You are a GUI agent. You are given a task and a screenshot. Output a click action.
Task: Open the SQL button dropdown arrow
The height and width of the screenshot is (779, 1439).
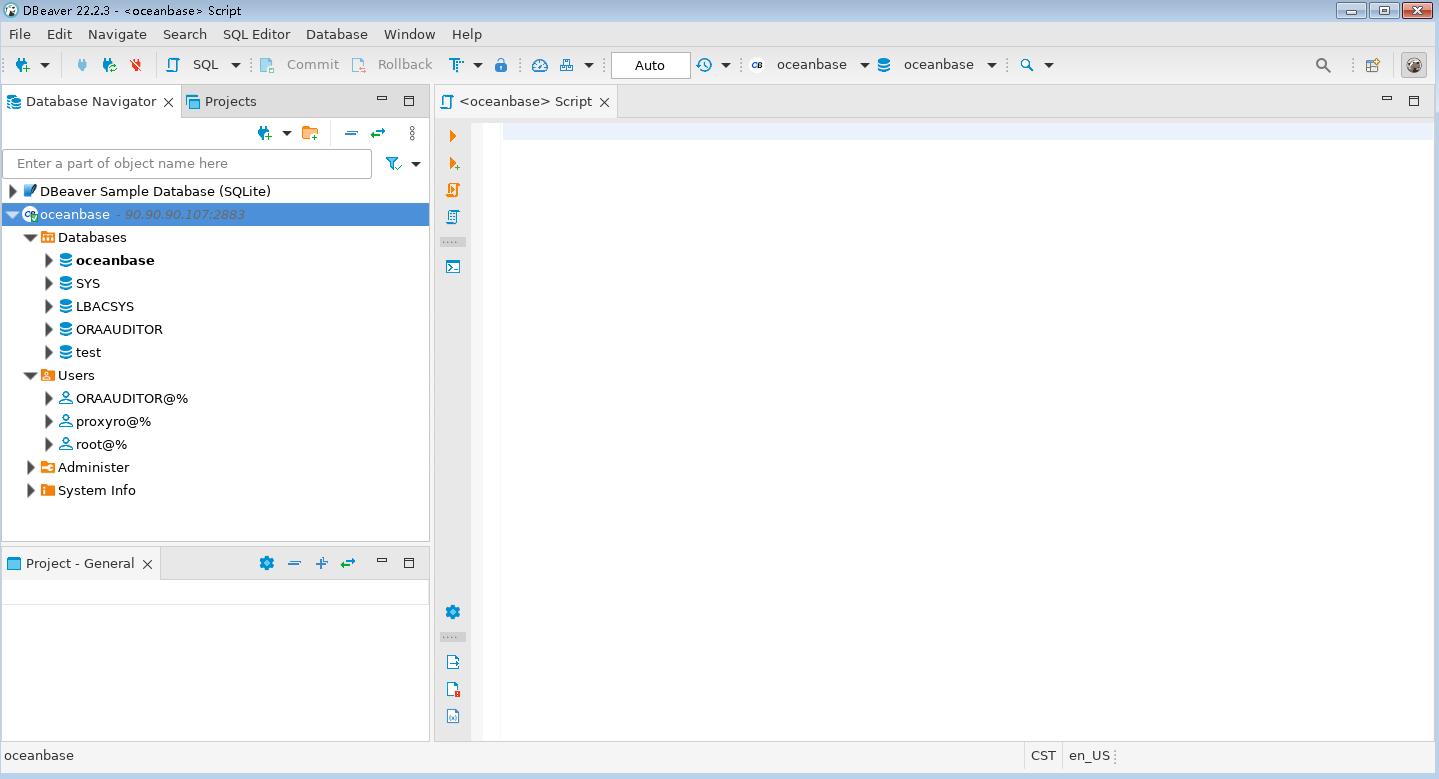(236, 65)
